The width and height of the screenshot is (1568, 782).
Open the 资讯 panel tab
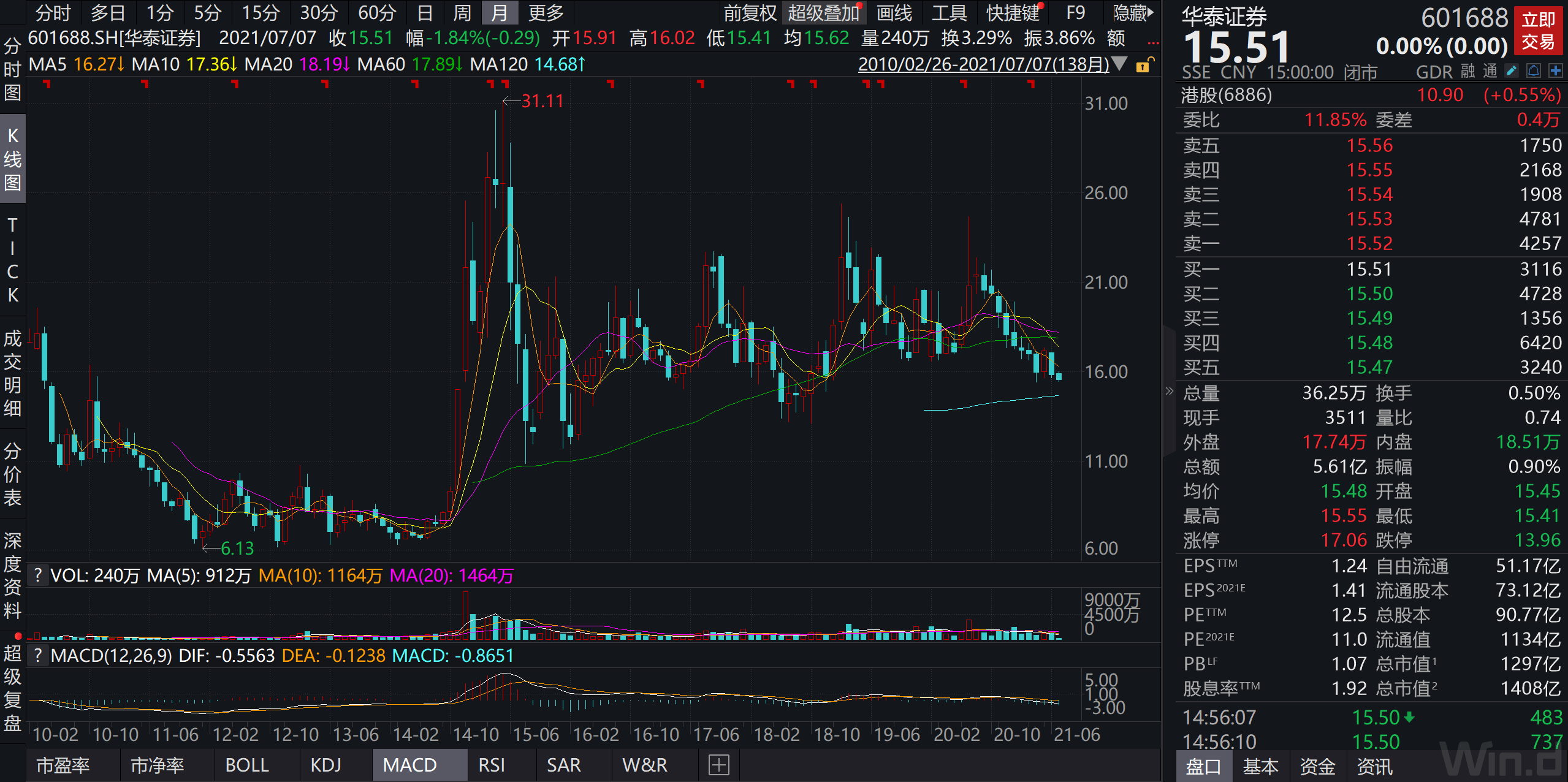1374,767
